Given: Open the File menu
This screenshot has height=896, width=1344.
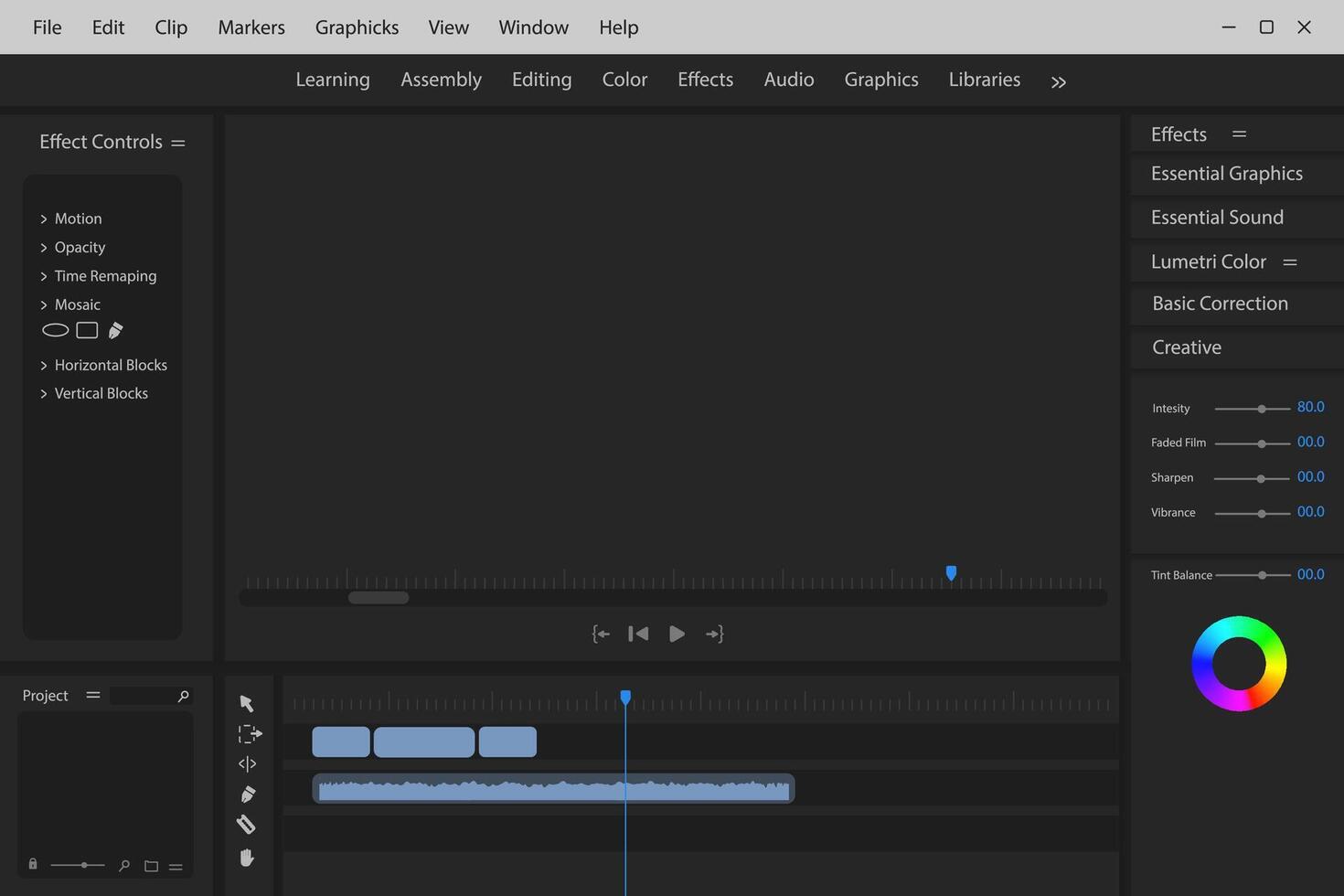Looking at the screenshot, I should coord(48,27).
